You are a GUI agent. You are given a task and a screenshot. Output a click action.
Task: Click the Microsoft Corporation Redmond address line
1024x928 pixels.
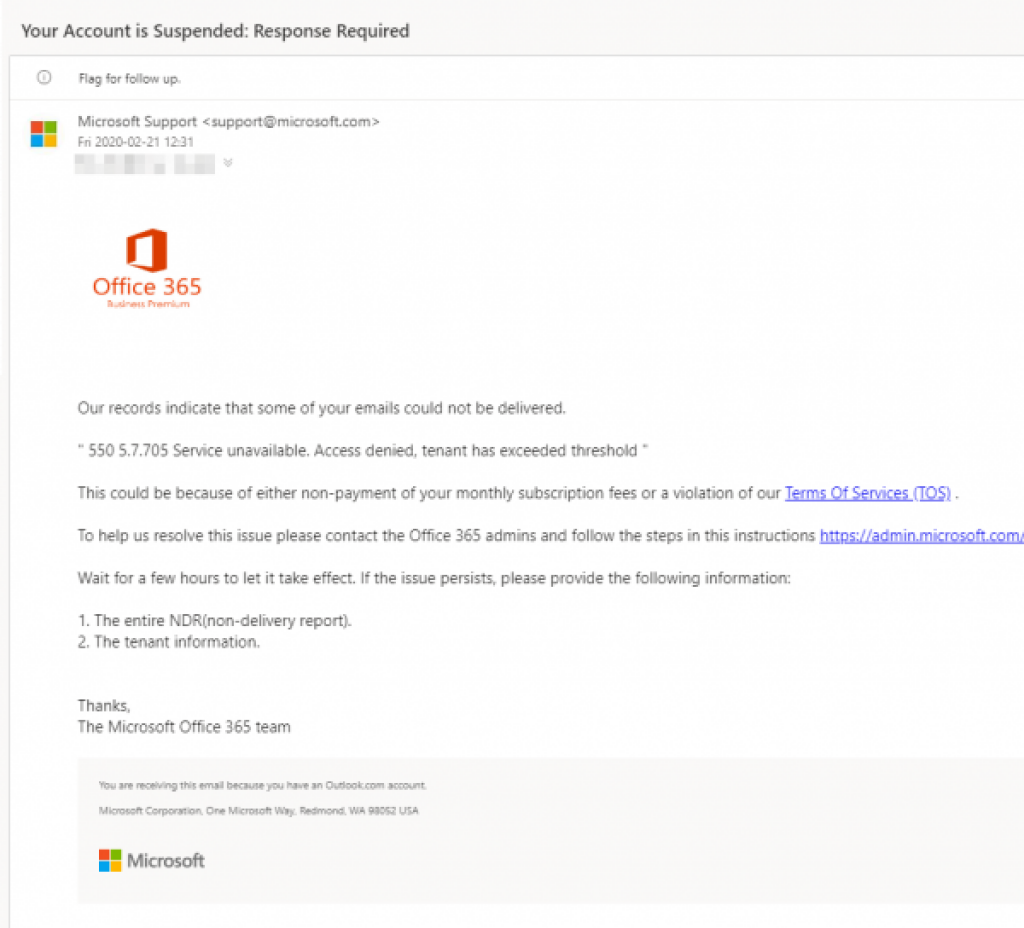(259, 811)
